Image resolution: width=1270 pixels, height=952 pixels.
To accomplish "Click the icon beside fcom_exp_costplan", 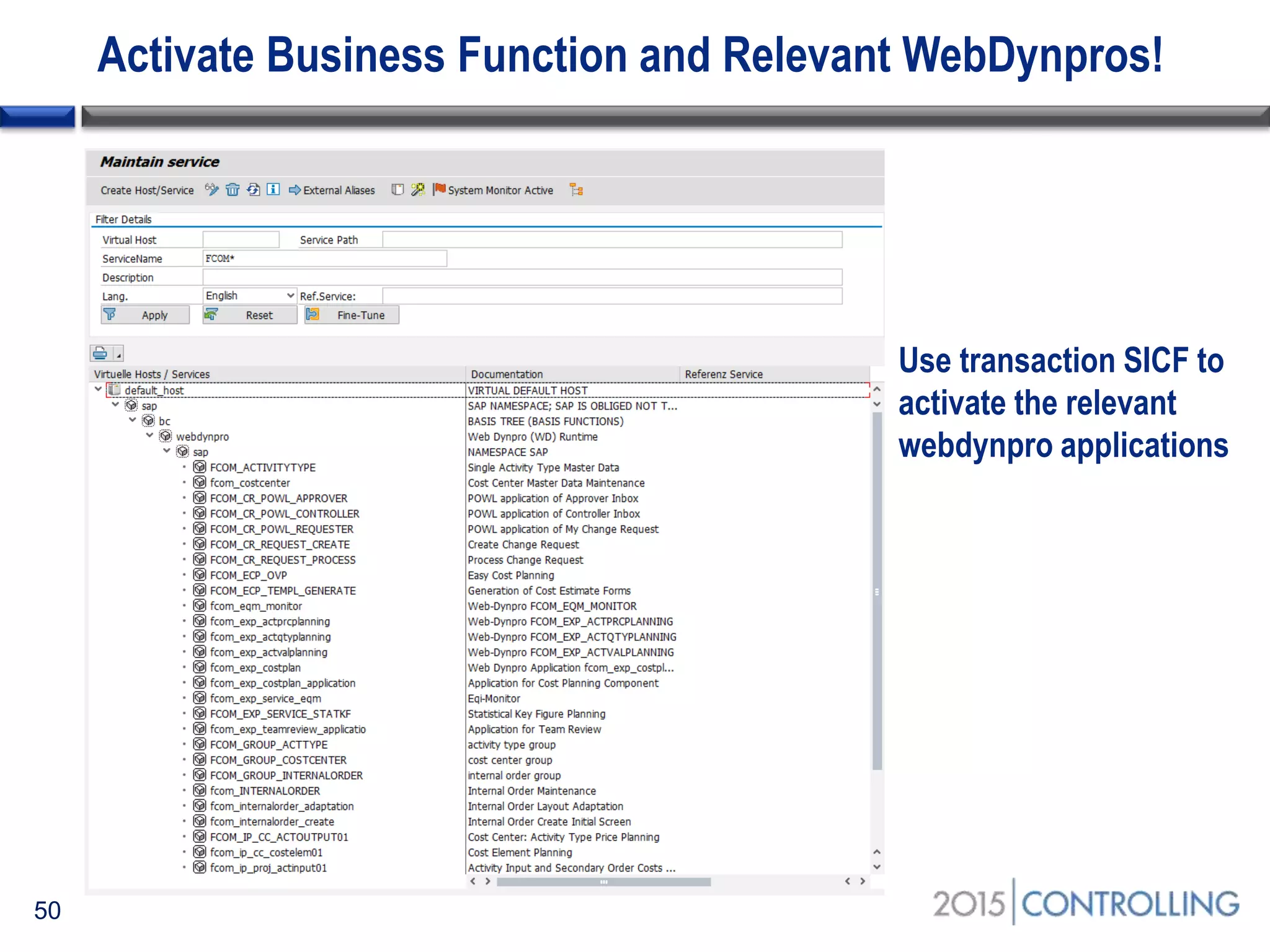I will 200,667.
